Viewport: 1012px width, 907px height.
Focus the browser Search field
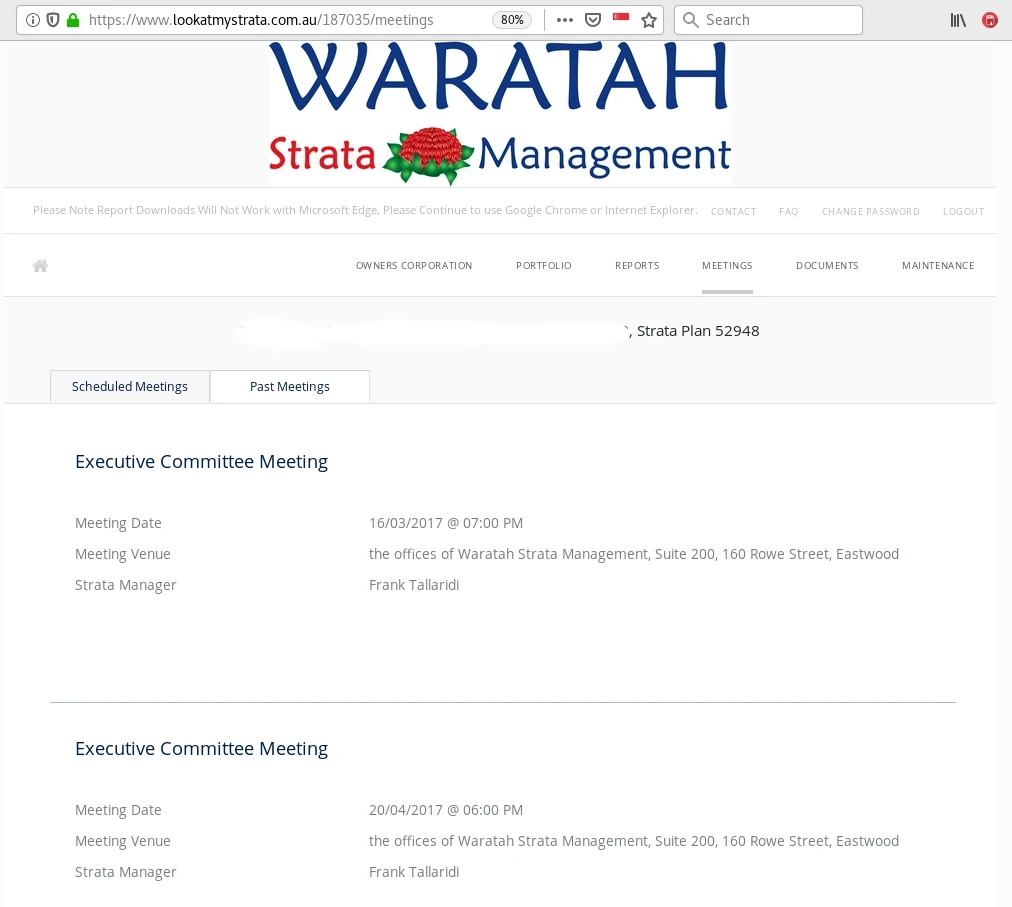coord(768,20)
